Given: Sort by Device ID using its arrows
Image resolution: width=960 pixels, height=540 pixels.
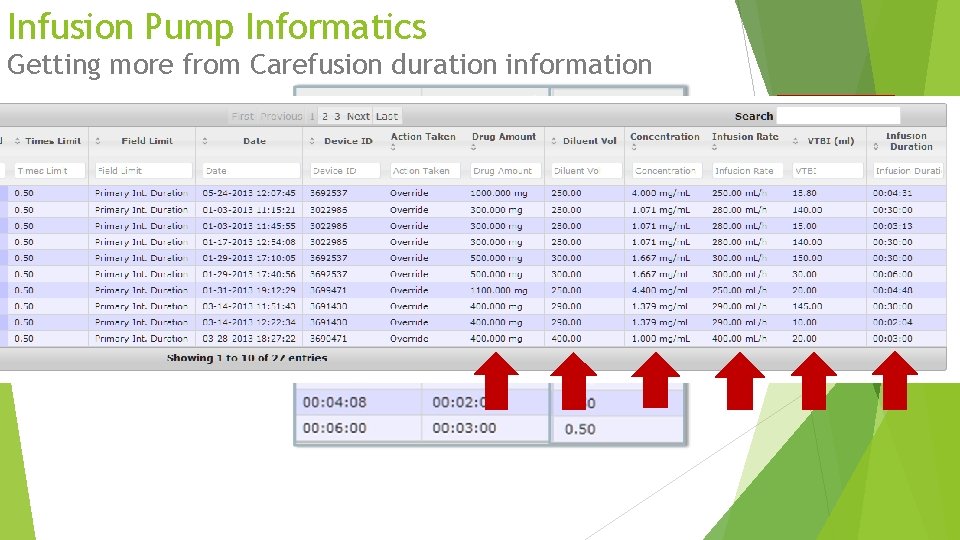Looking at the screenshot, I should point(312,141).
